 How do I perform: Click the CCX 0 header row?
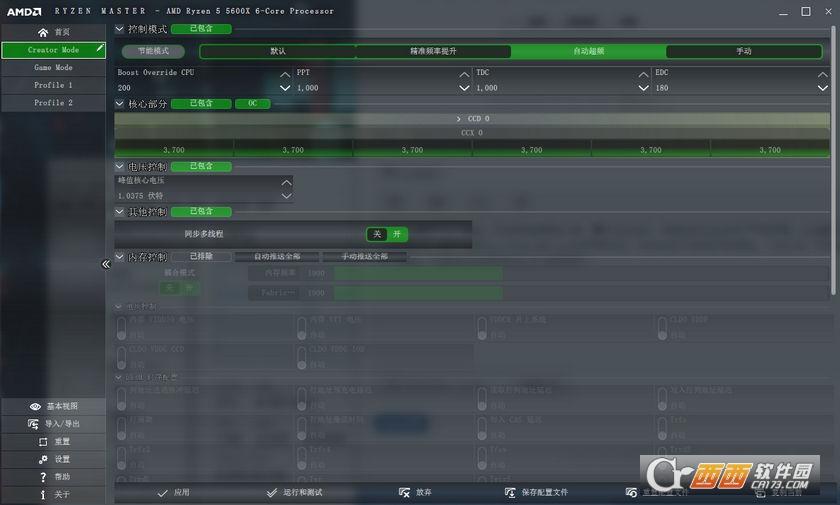[x=472, y=133]
